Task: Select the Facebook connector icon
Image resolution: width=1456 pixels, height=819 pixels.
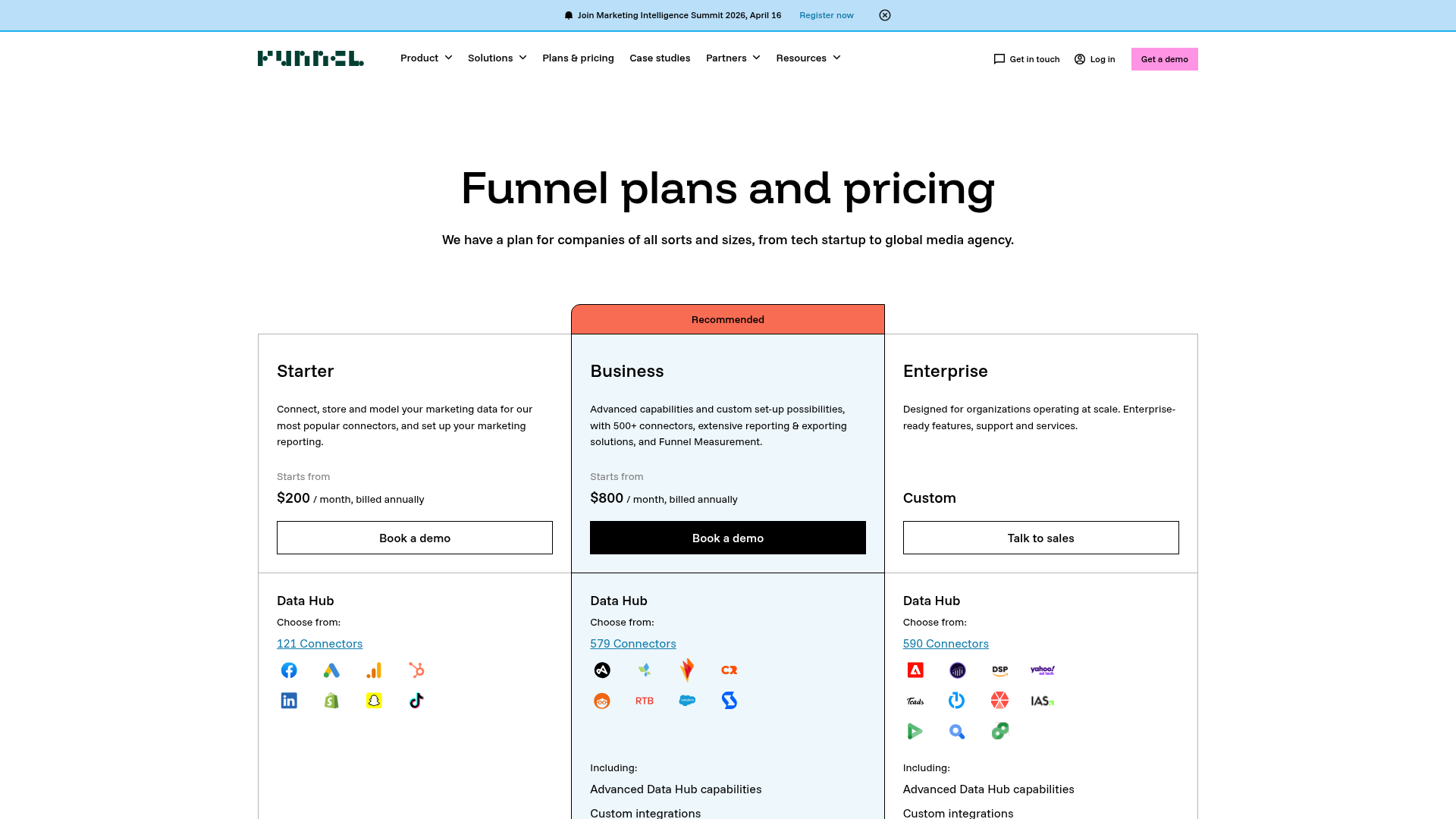Action: (x=289, y=670)
